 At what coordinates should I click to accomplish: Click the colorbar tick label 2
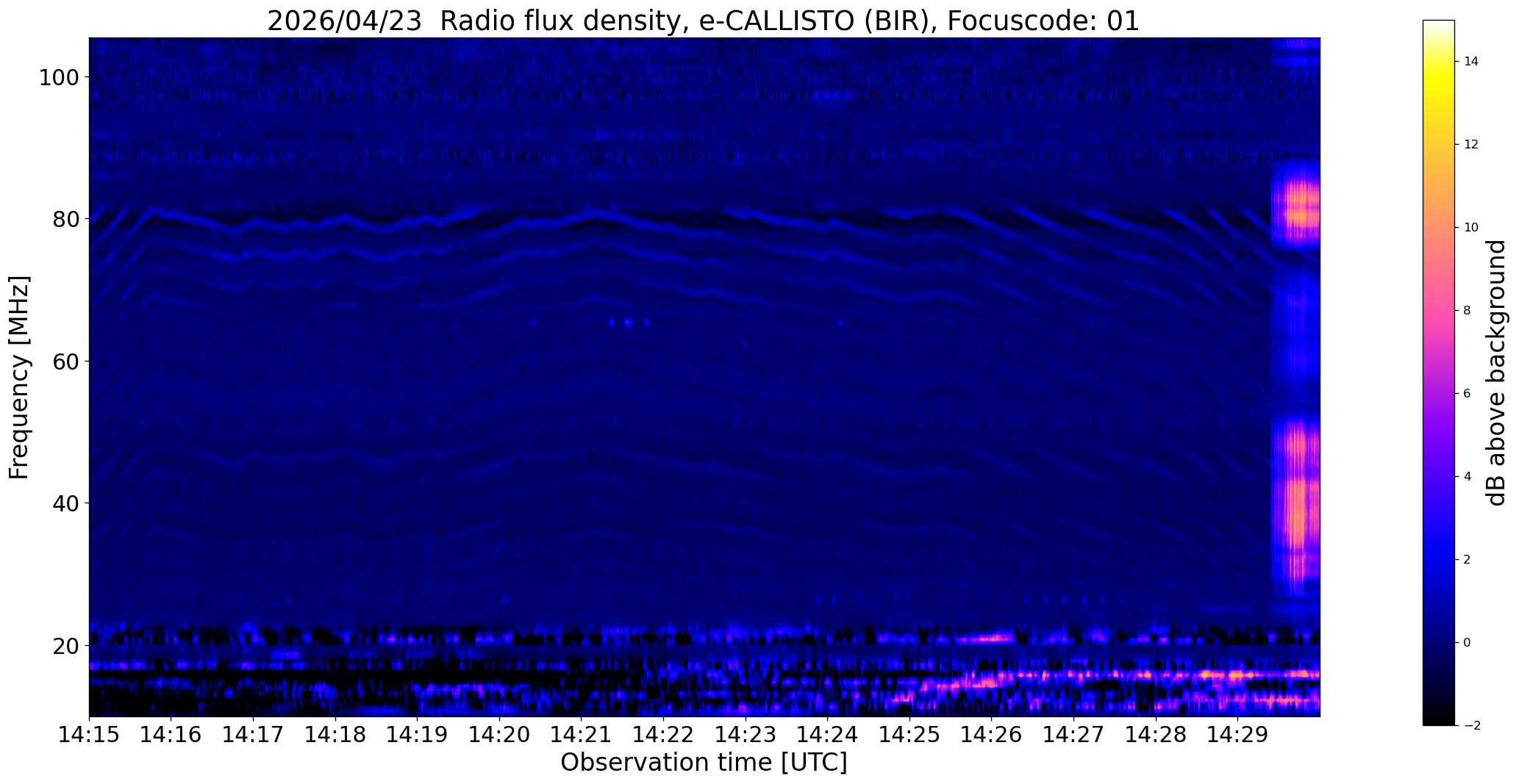[x=1468, y=559]
